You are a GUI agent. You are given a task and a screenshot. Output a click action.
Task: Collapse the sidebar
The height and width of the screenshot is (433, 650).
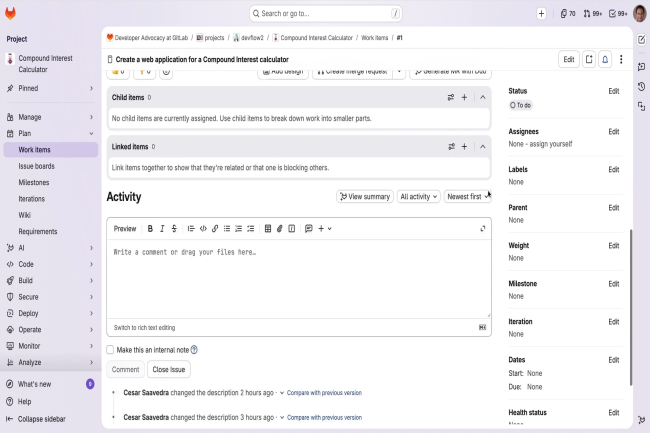(x=36, y=419)
